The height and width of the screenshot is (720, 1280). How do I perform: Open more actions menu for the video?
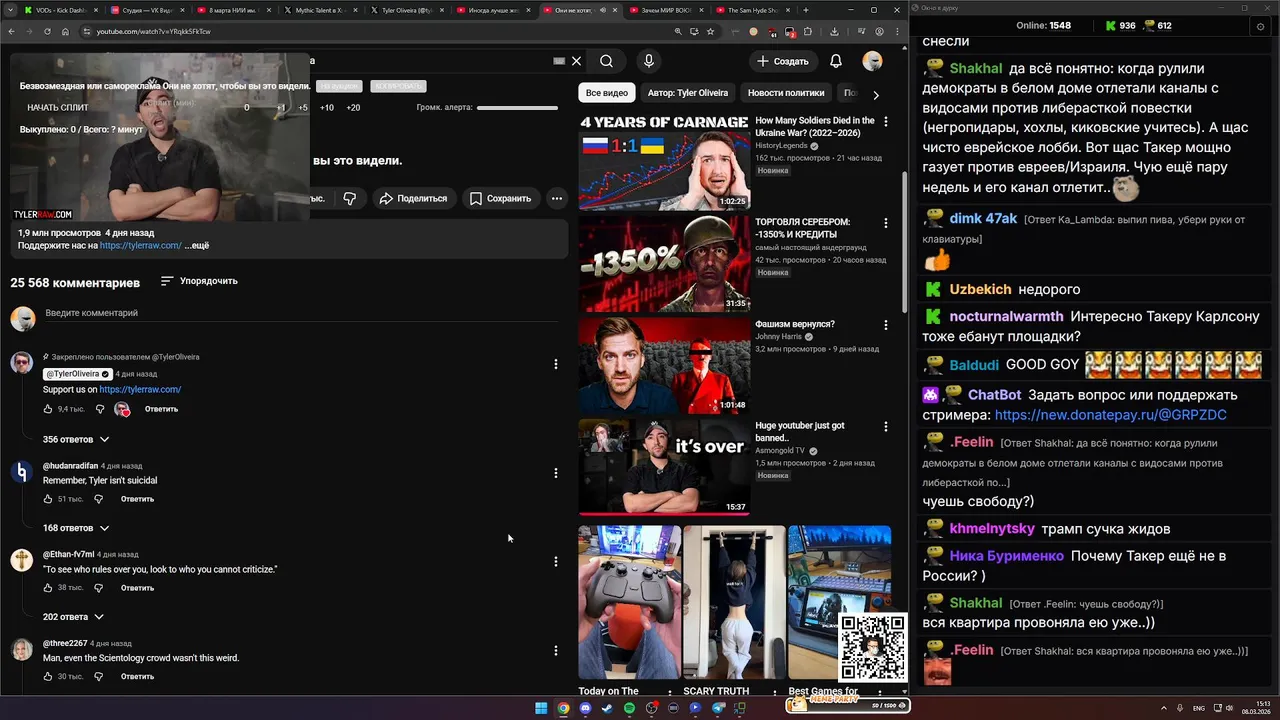coord(557,198)
